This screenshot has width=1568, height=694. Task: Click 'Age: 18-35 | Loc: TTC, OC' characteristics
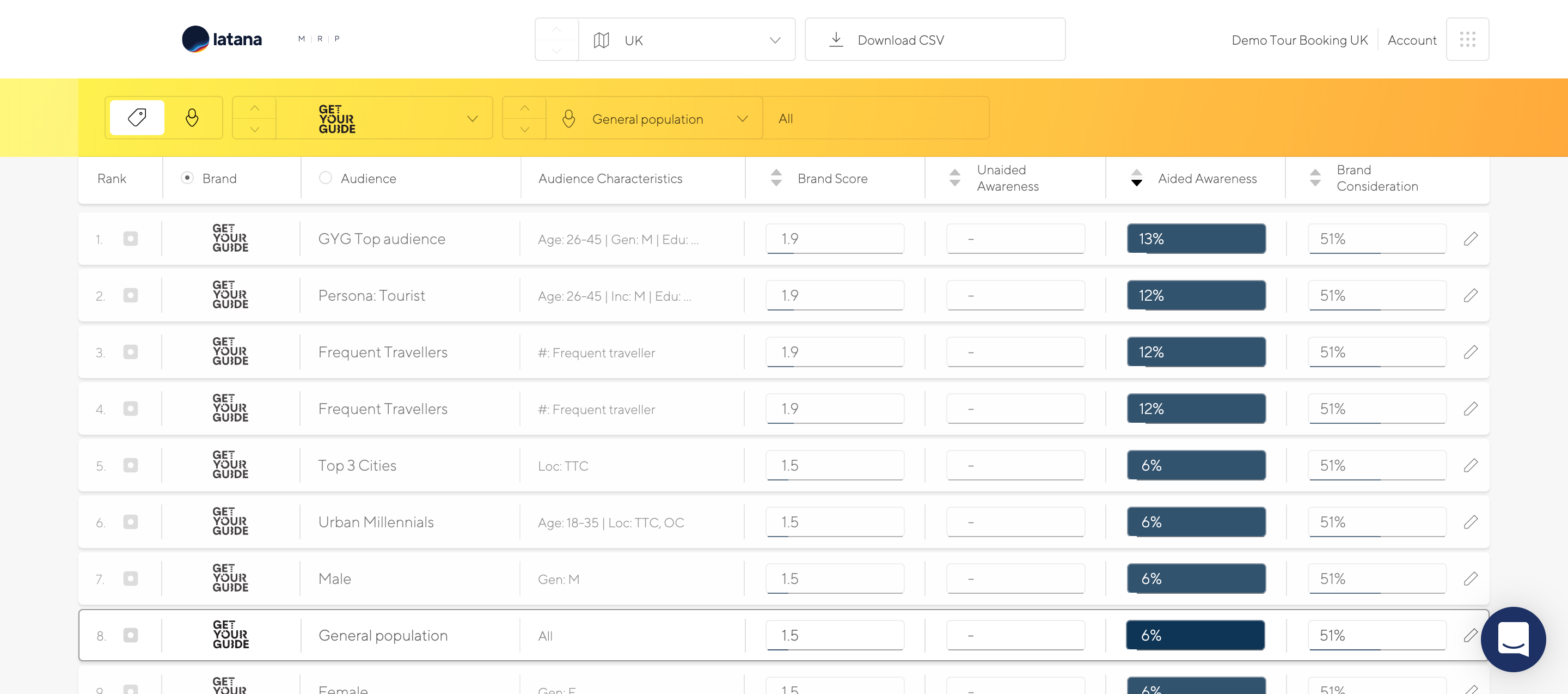pos(610,522)
